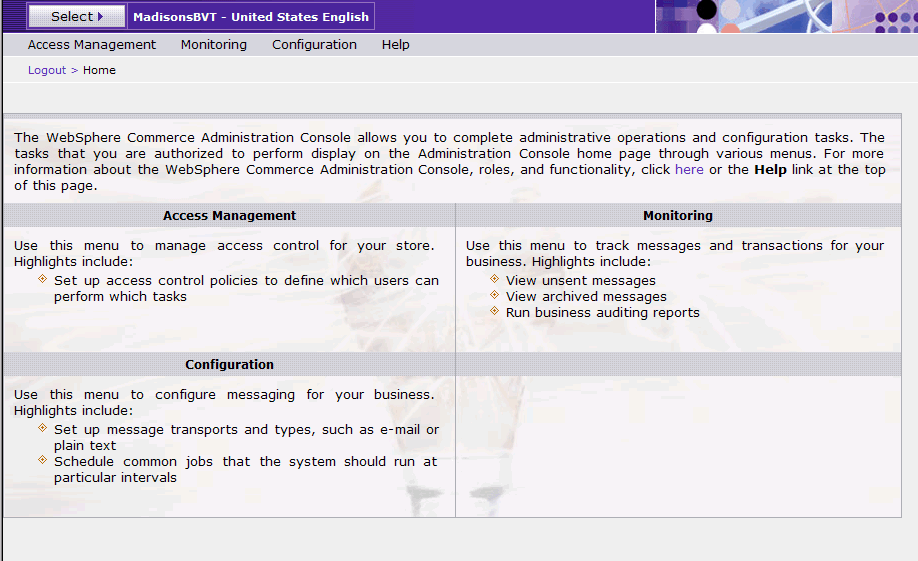The width and height of the screenshot is (918, 561).
Task: Open the Help menu
Action: (396, 45)
